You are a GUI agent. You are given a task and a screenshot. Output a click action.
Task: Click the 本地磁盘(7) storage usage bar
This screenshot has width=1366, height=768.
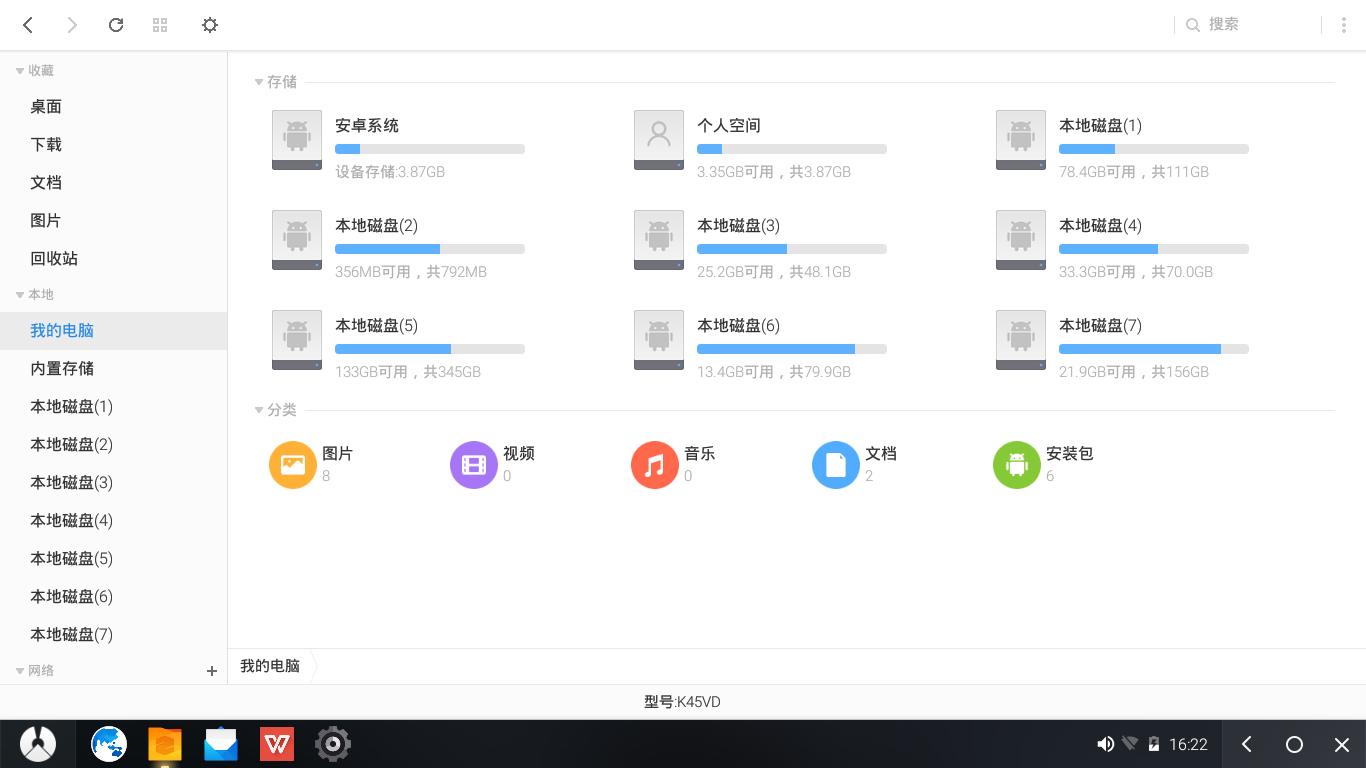pyautogui.click(x=1154, y=349)
